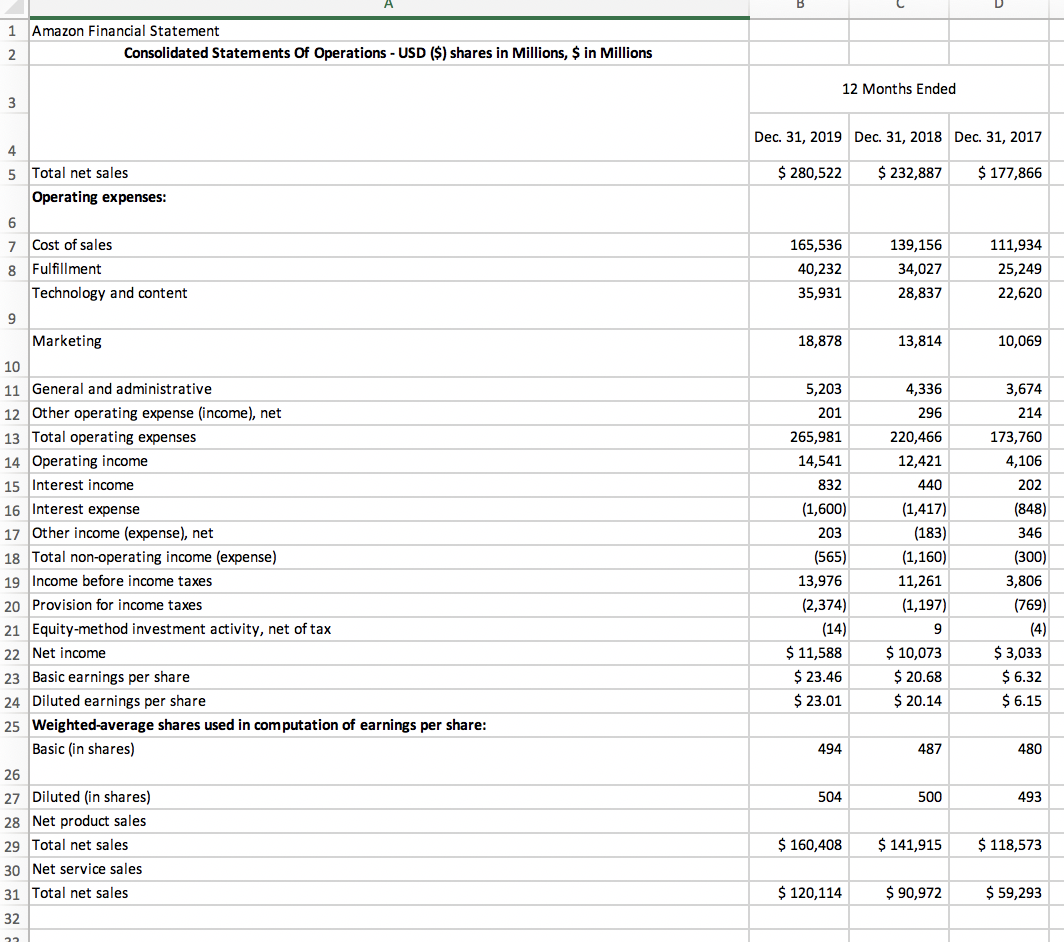Select the Diluted (in shares) label
The height and width of the screenshot is (942, 1064).
(91, 797)
